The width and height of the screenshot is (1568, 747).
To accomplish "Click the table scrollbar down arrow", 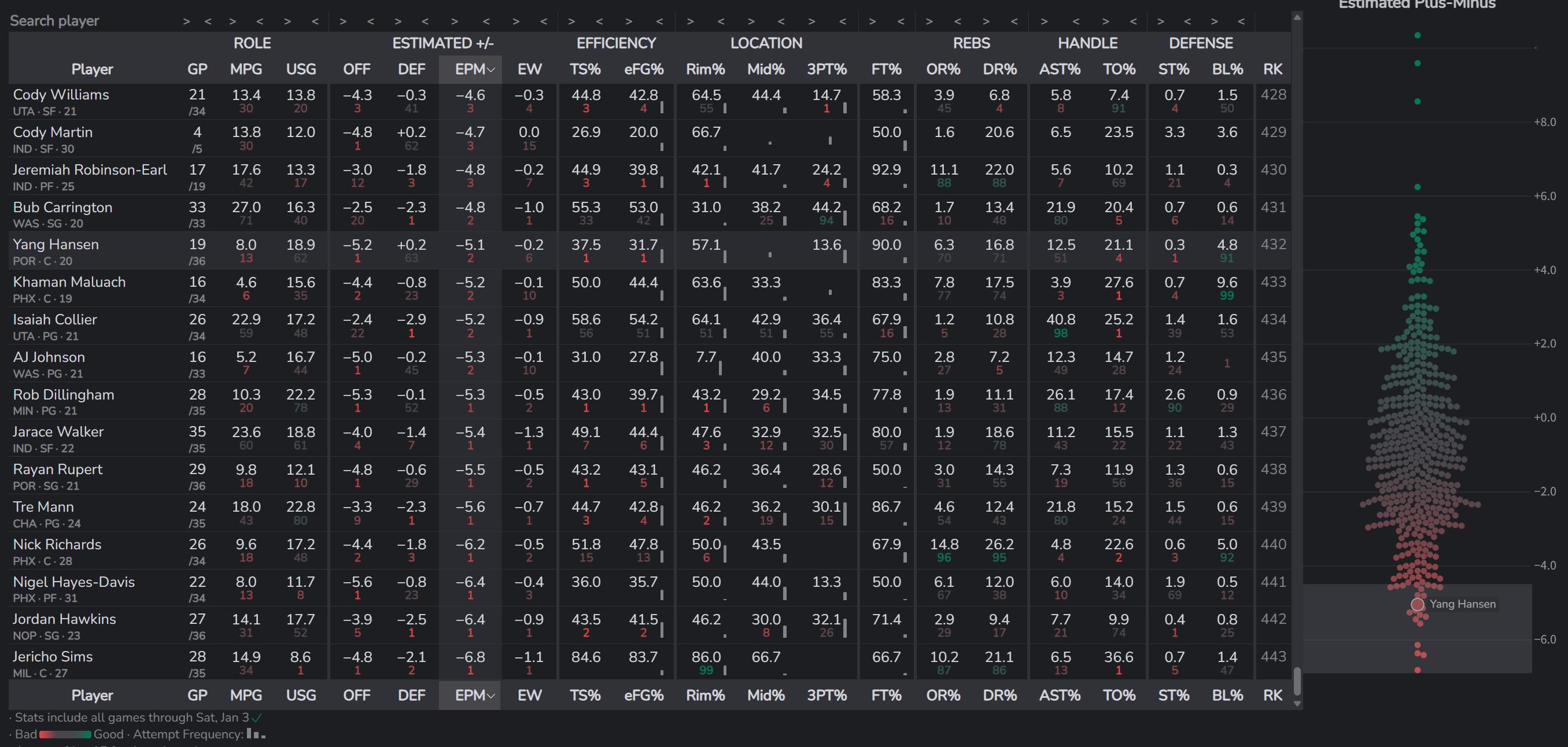I will [x=1297, y=703].
